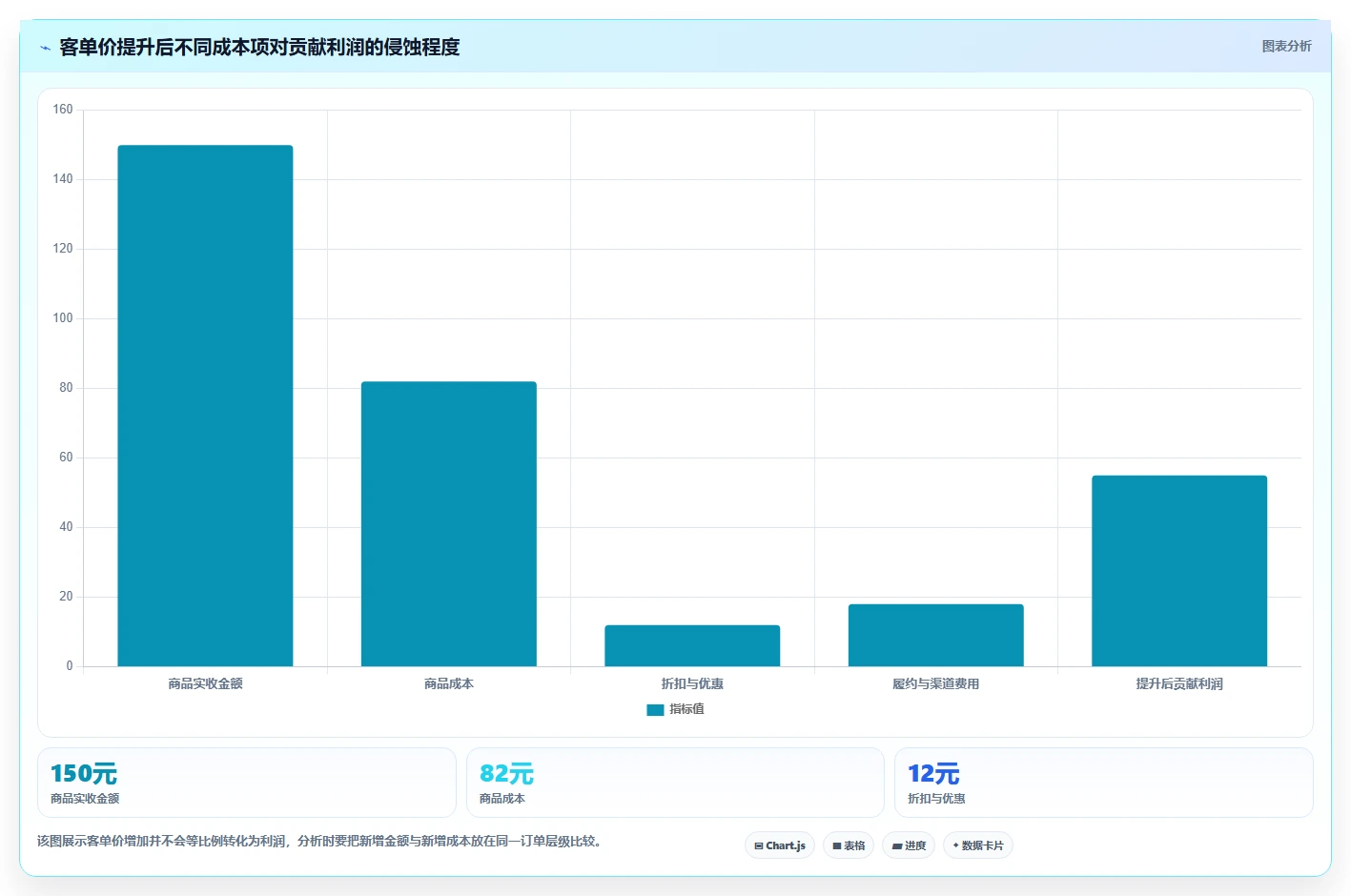This screenshot has width=1351, height=896.
Task: Select the 履约与渠道费用 bar
Action: click(936, 635)
